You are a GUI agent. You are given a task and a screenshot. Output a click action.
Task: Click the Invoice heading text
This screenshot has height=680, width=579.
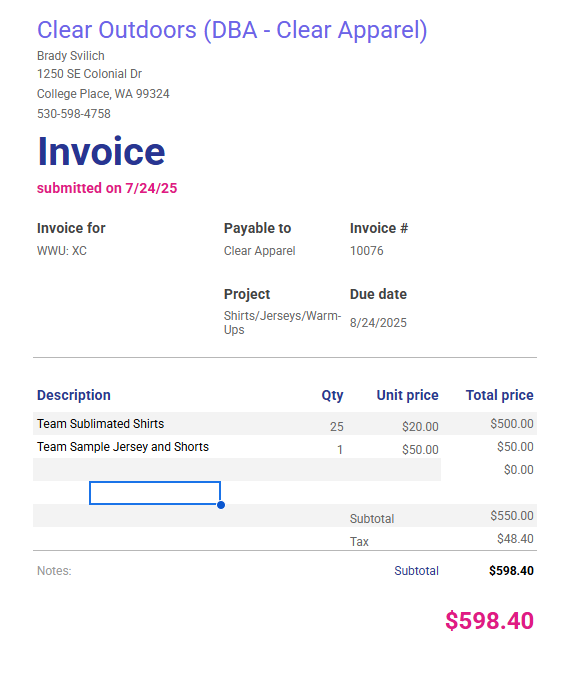[101, 151]
